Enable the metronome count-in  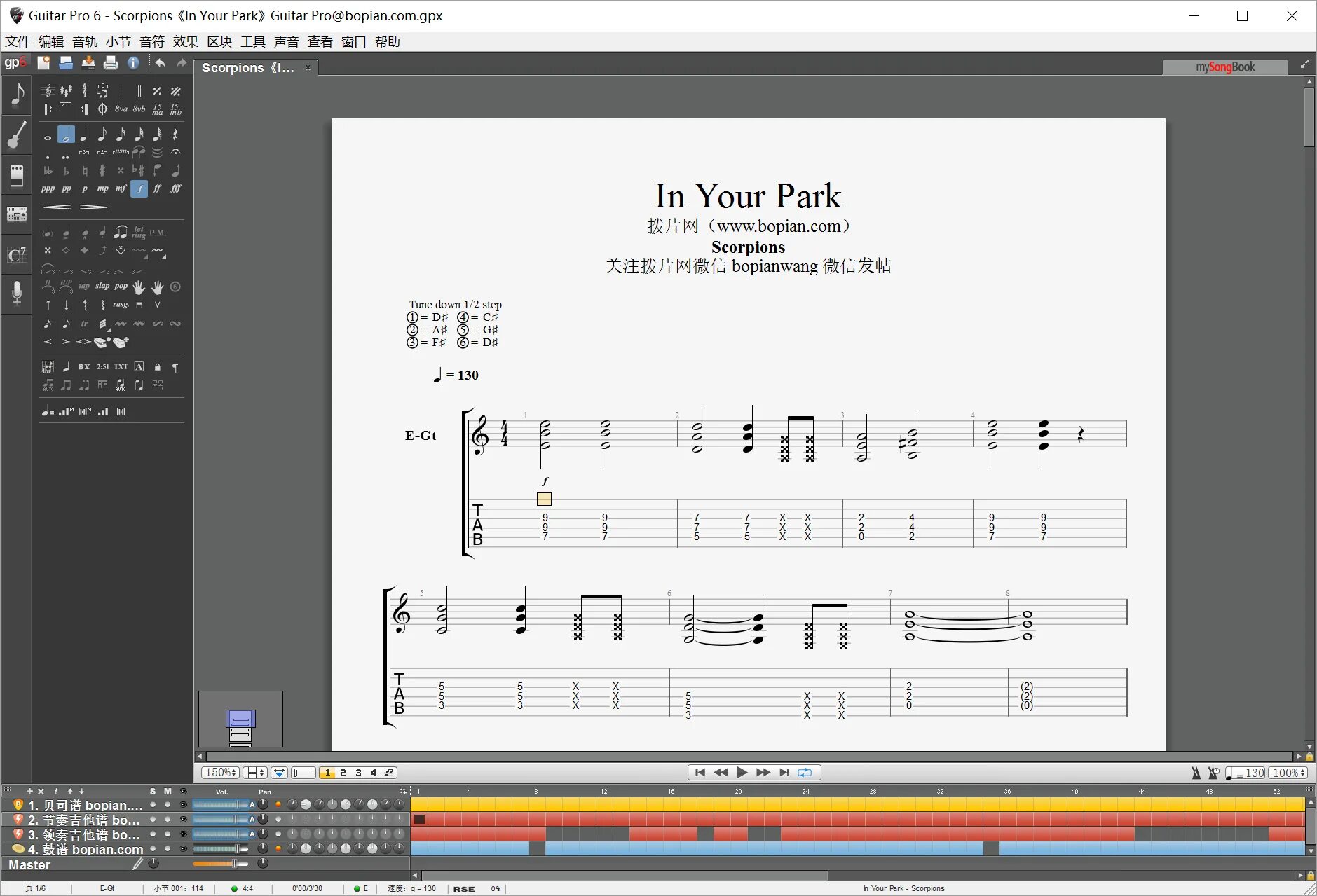coord(1213,773)
